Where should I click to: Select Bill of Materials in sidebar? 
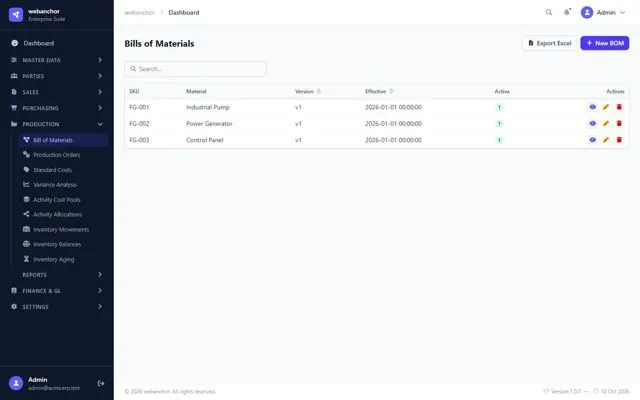tap(63, 140)
